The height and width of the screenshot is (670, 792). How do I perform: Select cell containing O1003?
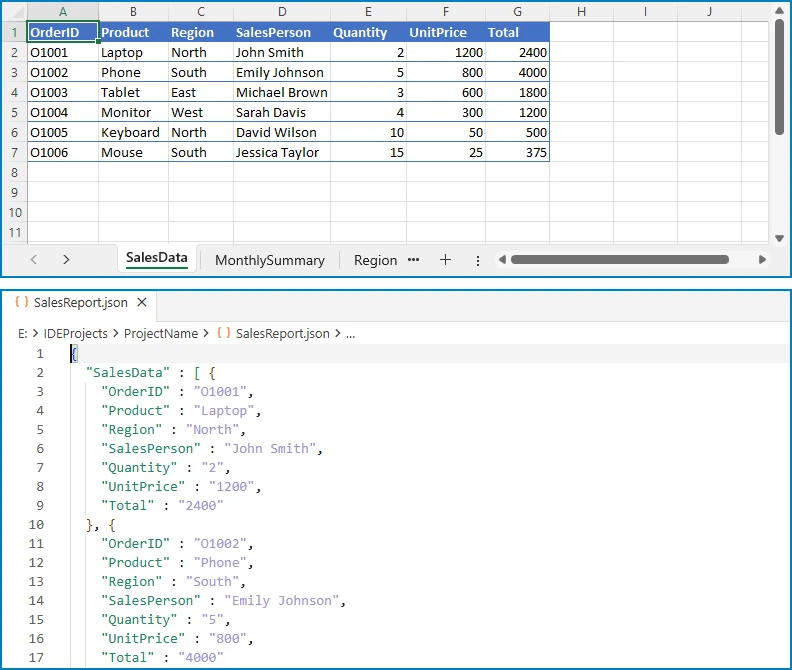(63, 92)
